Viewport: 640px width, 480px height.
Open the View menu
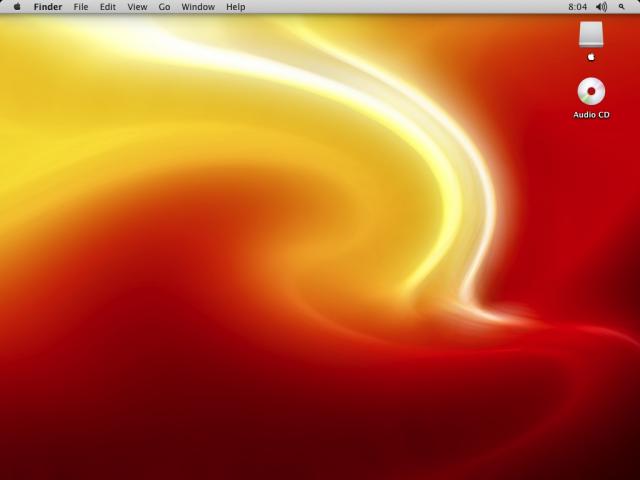137,7
